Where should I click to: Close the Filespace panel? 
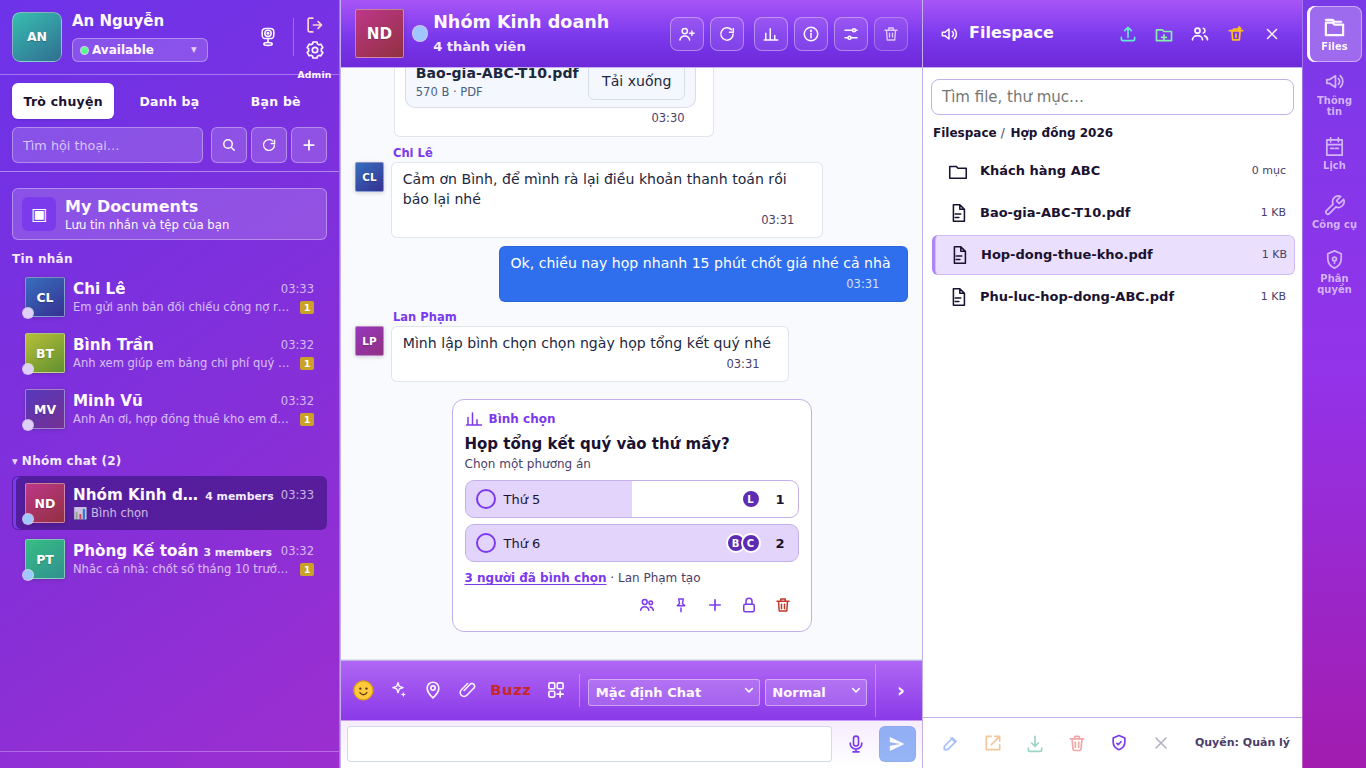click(1272, 34)
